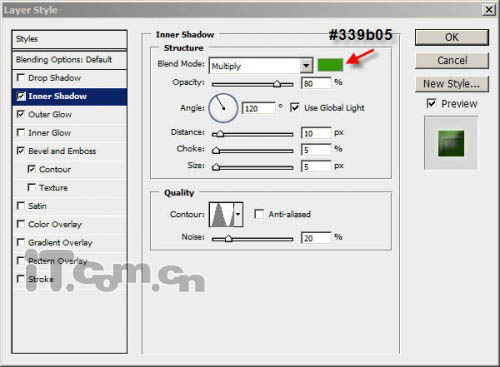This screenshot has width=500, height=367.
Task: Click the angle dial control
Action: (x=223, y=108)
